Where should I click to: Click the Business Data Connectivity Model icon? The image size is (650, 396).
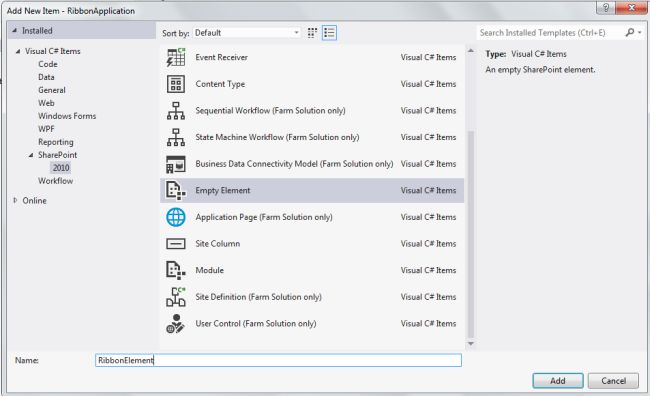pos(176,164)
